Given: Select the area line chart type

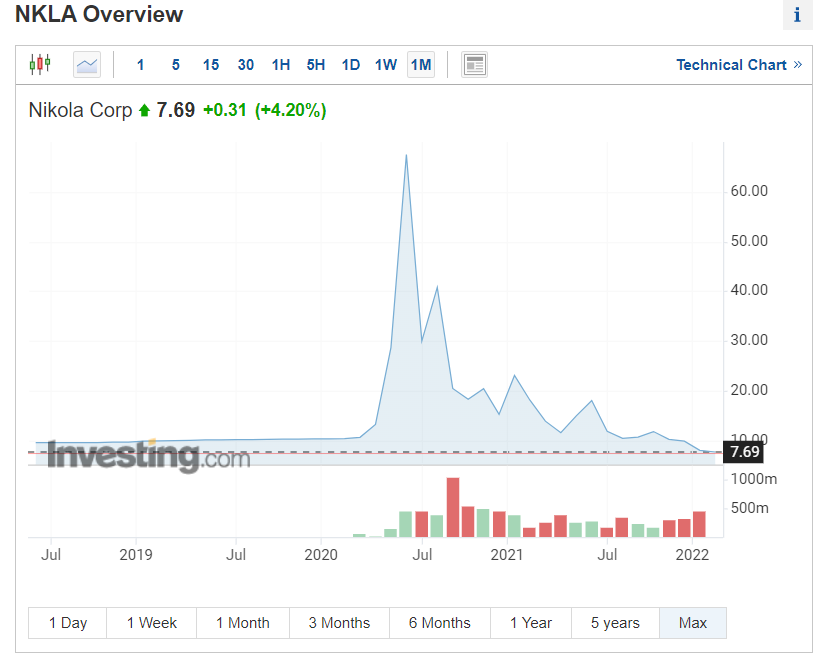Looking at the screenshot, I should pyautogui.click(x=86, y=65).
